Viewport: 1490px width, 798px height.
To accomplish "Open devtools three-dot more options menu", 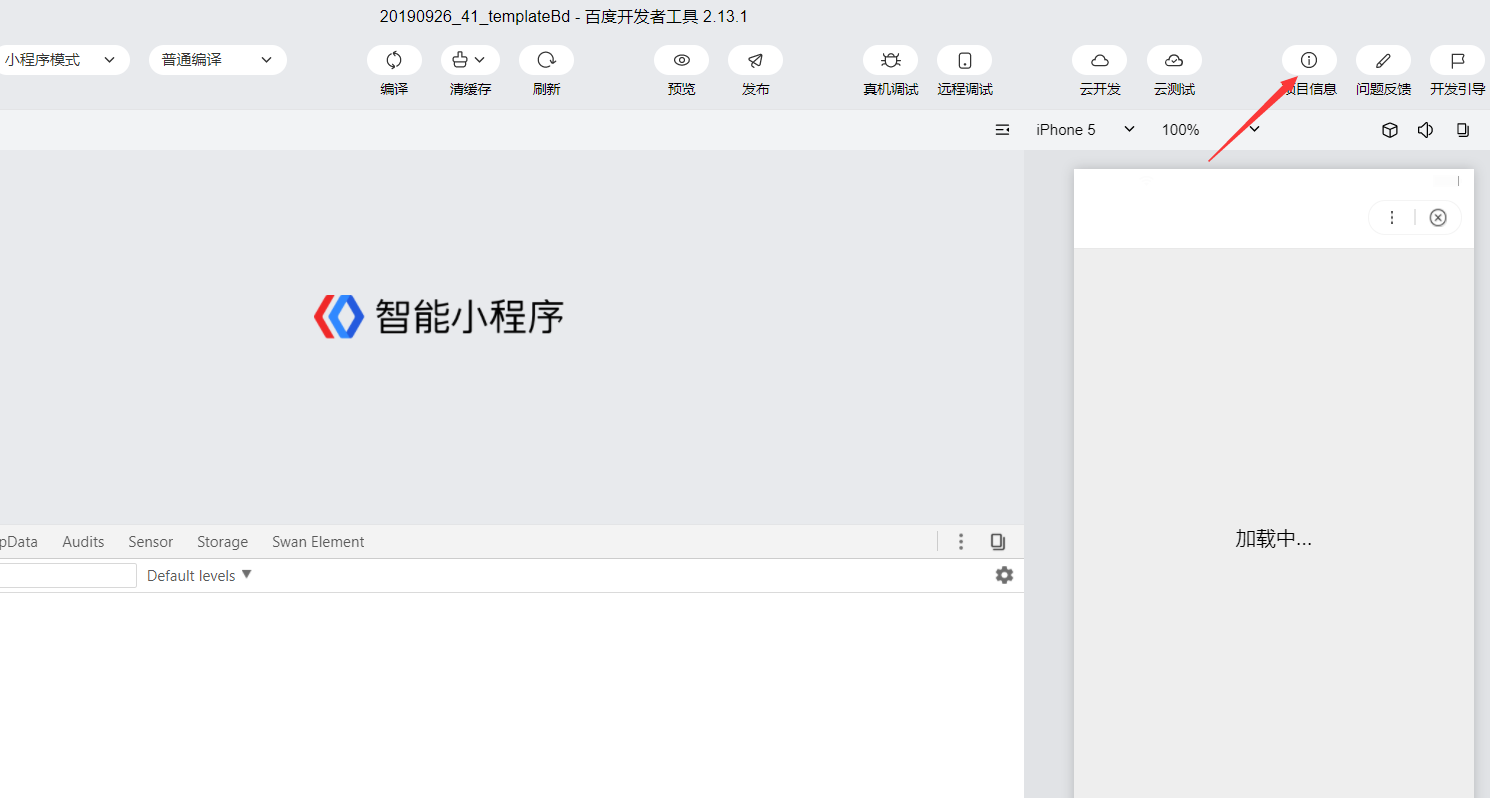I will [961, 541].
